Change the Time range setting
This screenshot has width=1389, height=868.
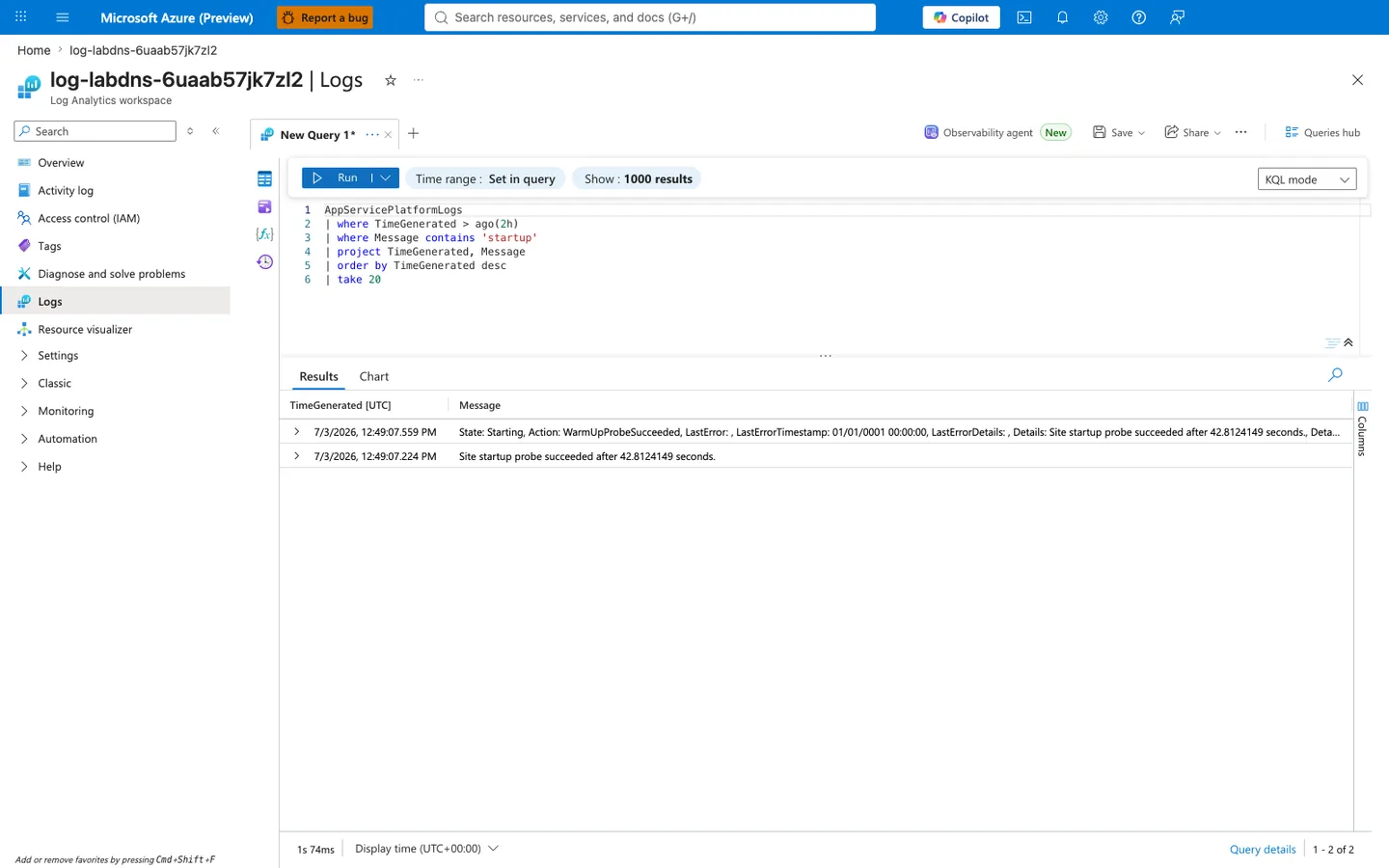(x=485, y=178)
